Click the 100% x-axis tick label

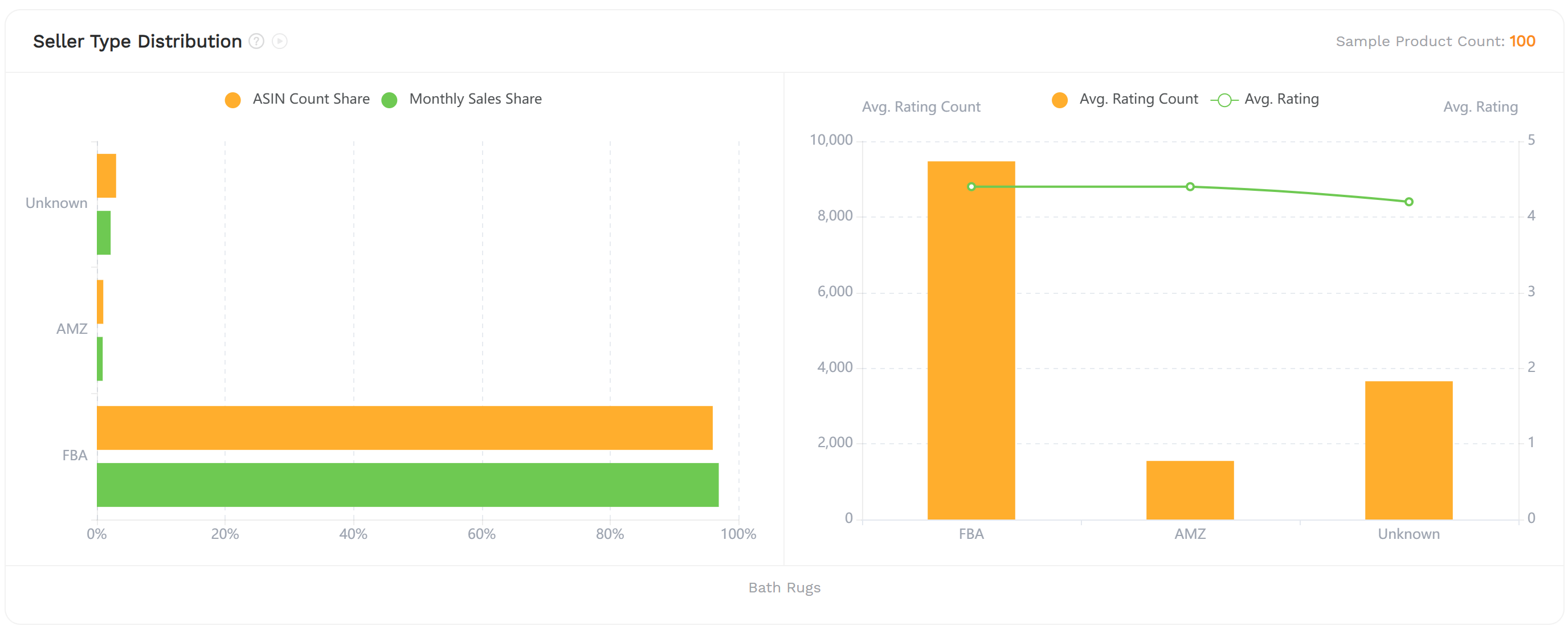[x=738, y=534]
